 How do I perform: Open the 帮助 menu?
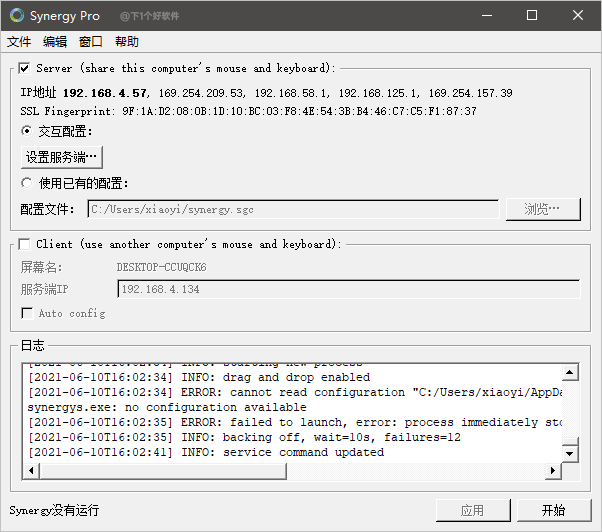pyautogui.click(x=127, y=41)
